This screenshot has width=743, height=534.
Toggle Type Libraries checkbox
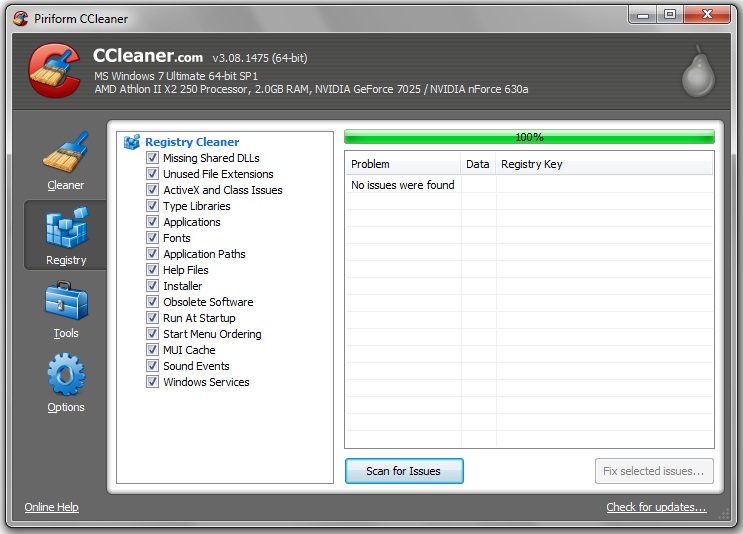[152, 206]
